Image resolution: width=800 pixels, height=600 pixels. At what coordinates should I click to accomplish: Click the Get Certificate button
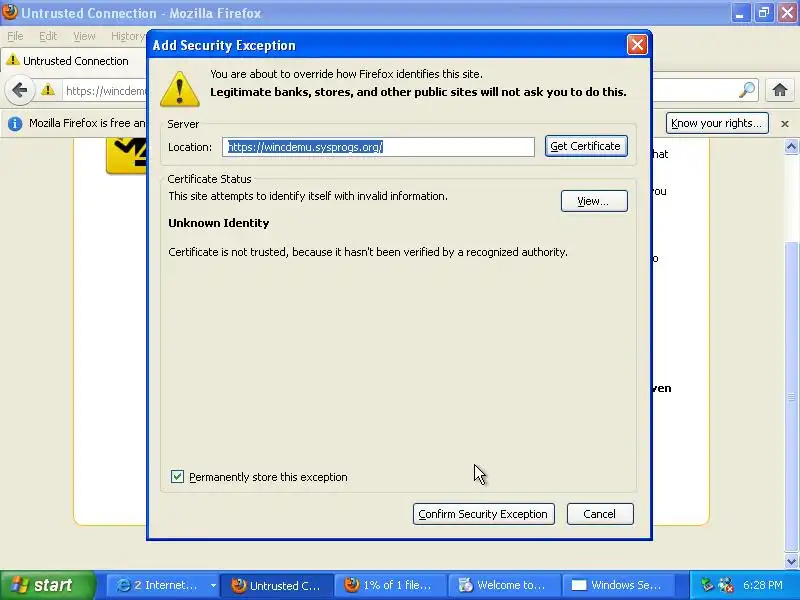click(586, 146)
